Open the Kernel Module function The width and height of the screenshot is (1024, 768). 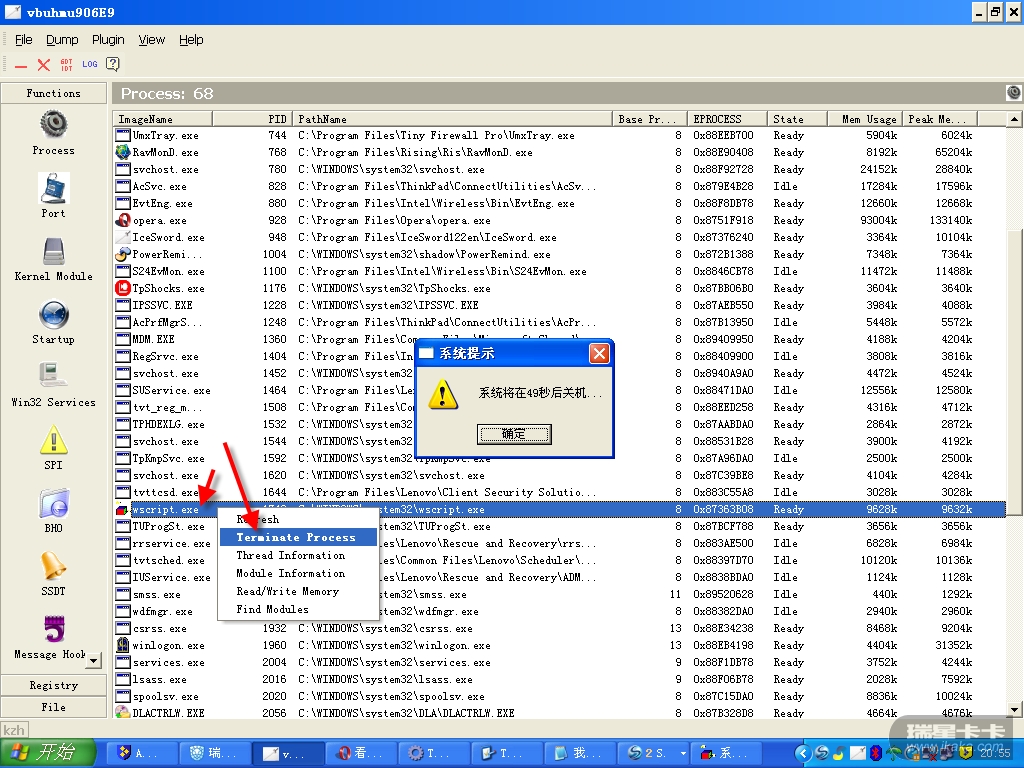(x=54, y=252)
